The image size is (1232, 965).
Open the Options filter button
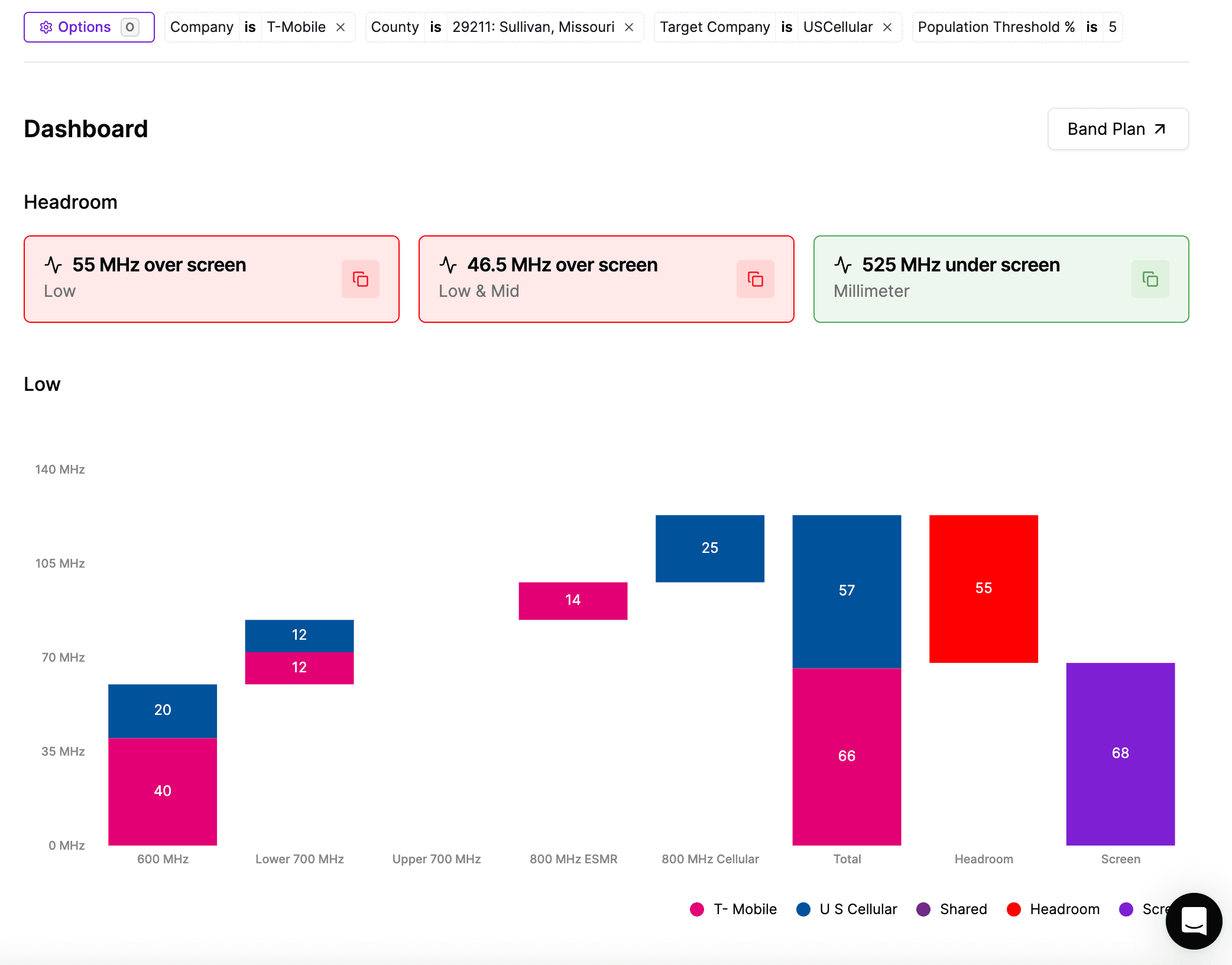point(89,27)
